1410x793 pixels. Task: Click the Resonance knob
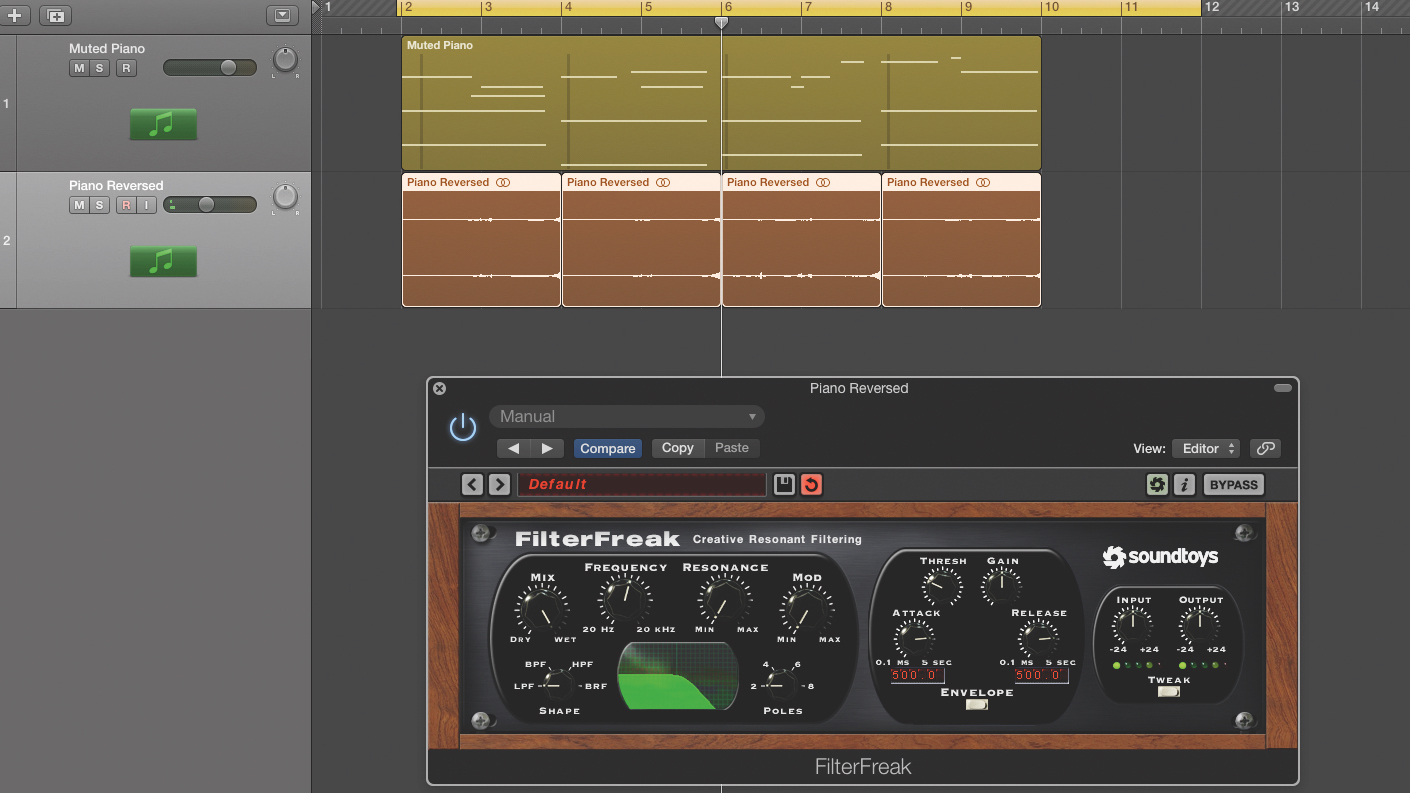pyautogui.click(x=725, y=601)
